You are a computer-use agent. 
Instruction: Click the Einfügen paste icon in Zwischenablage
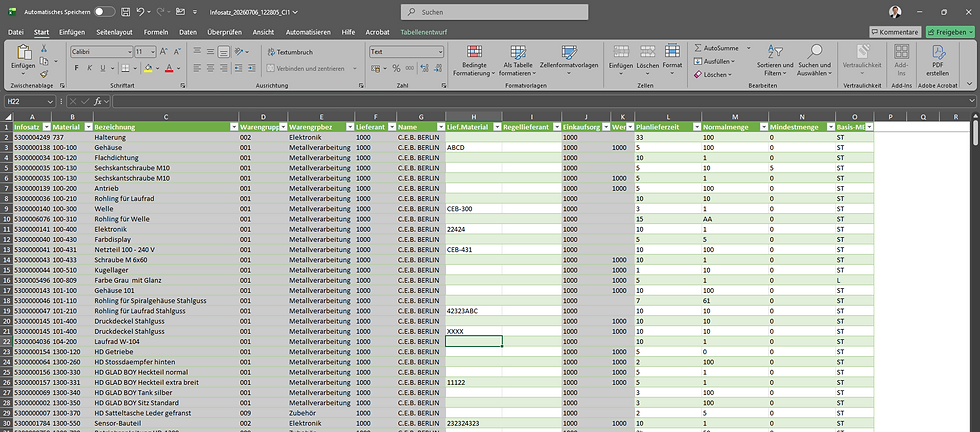coord(23,53)
